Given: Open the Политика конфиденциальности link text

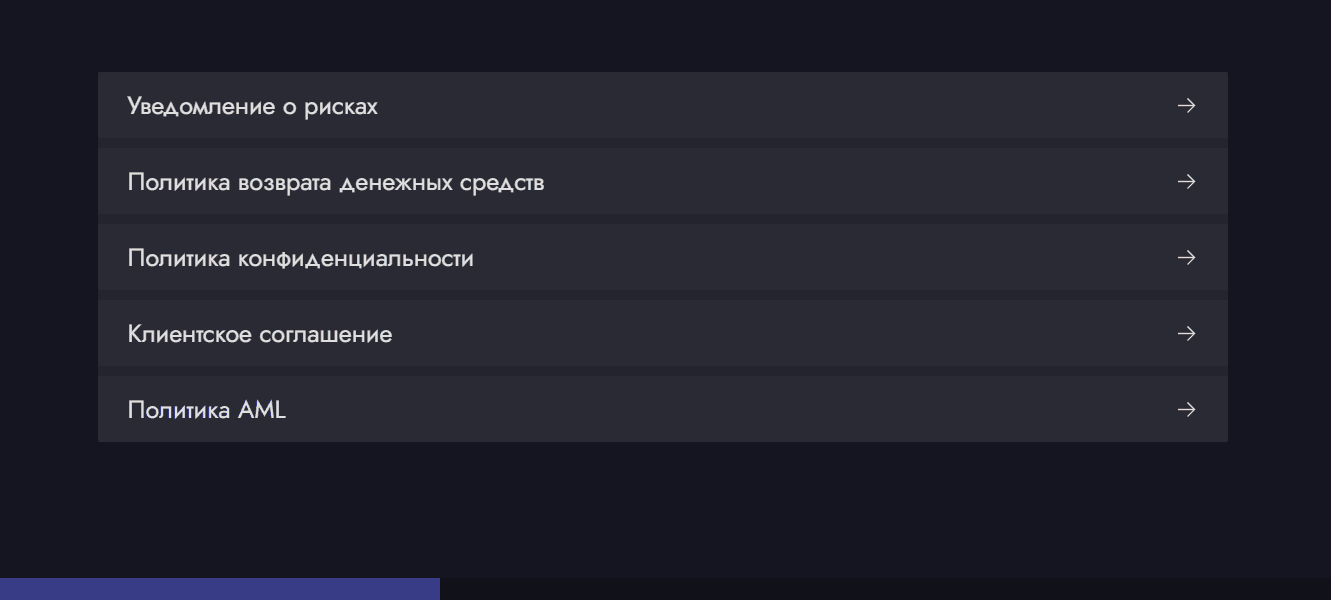Looking at the screenshot, I should click(301, 258).
